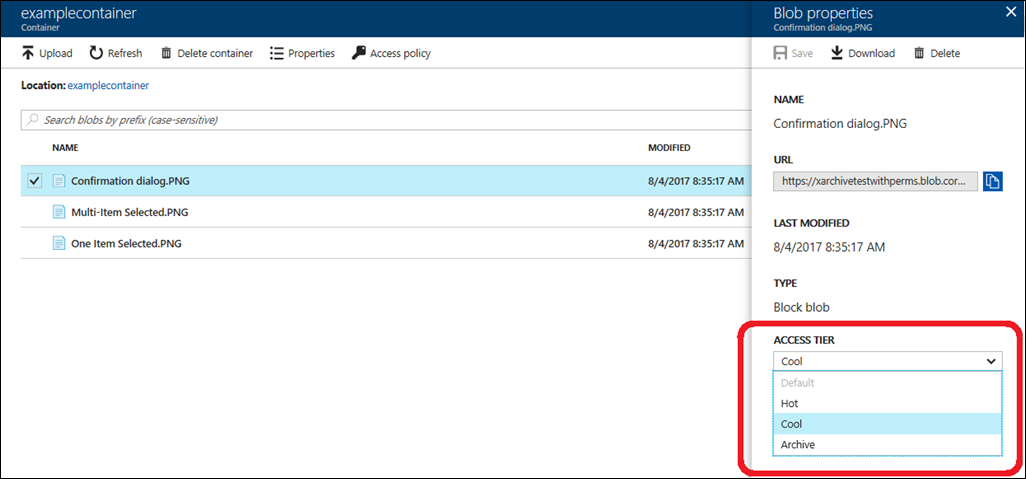This screenshot has height=479, width=1026.
Task: Open container Properties from the toolbar
Action: [277, 53]
